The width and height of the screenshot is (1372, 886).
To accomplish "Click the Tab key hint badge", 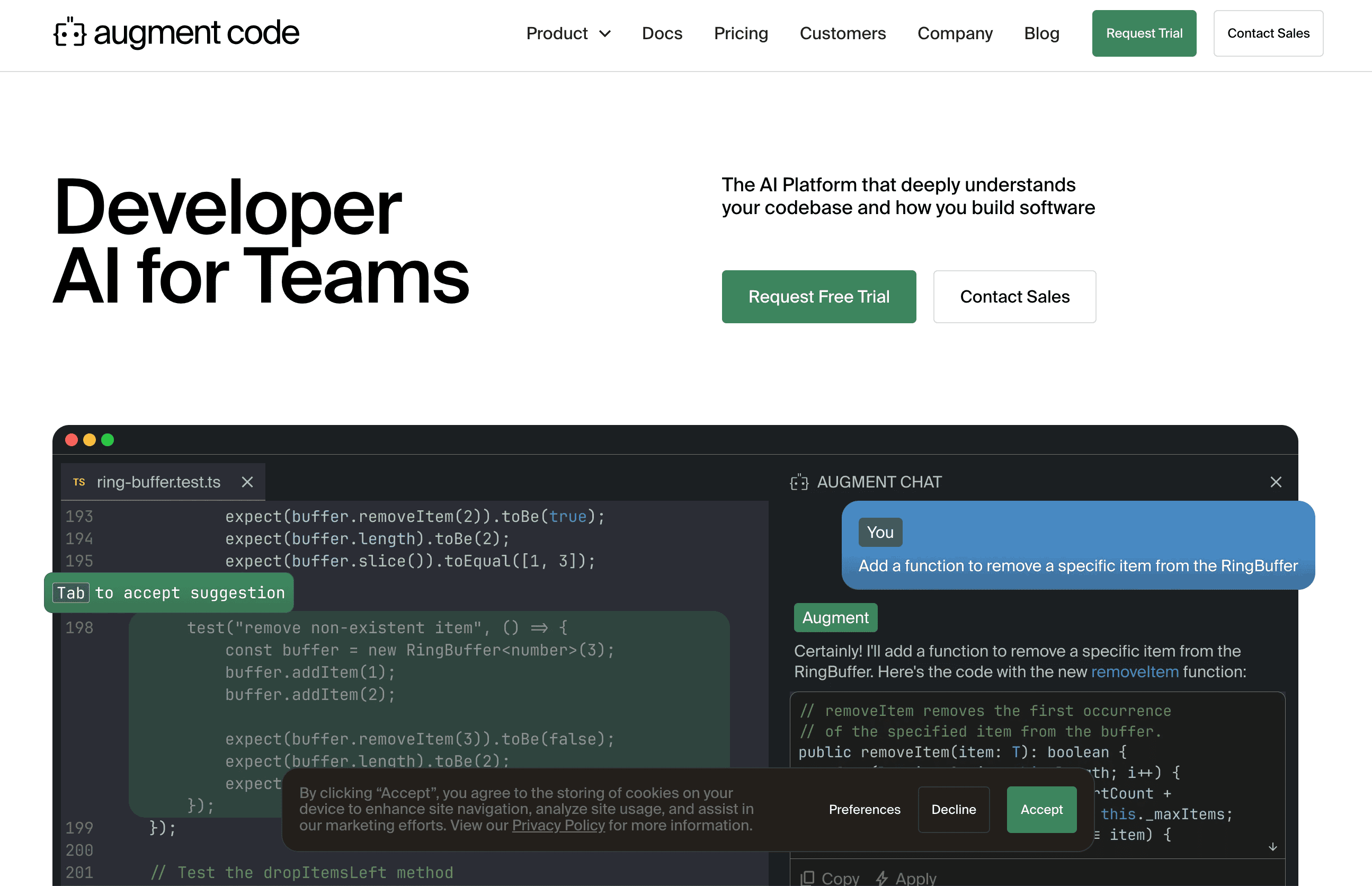I will (x=71, y=592).
